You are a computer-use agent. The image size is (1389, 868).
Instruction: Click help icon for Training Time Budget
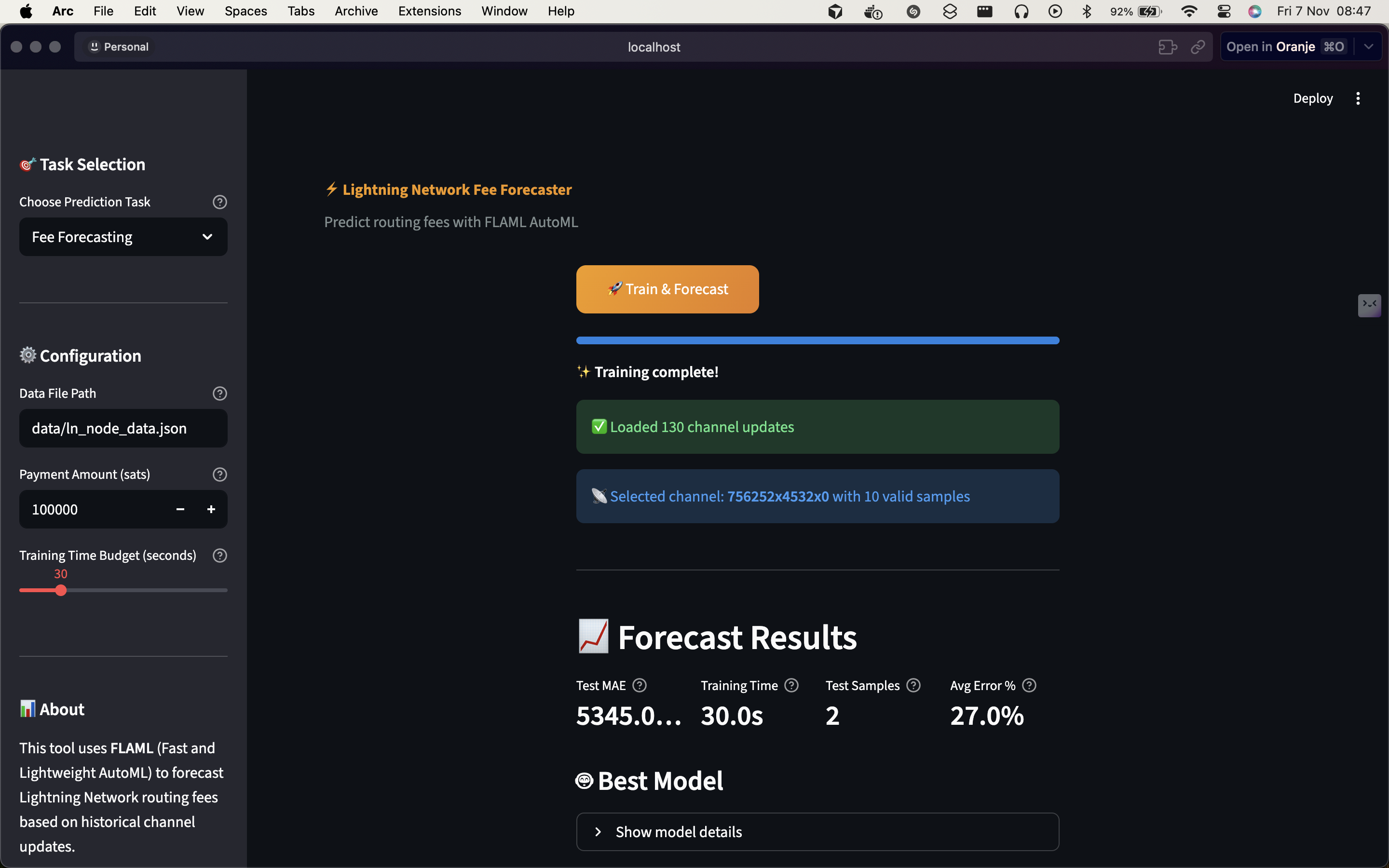220,555
